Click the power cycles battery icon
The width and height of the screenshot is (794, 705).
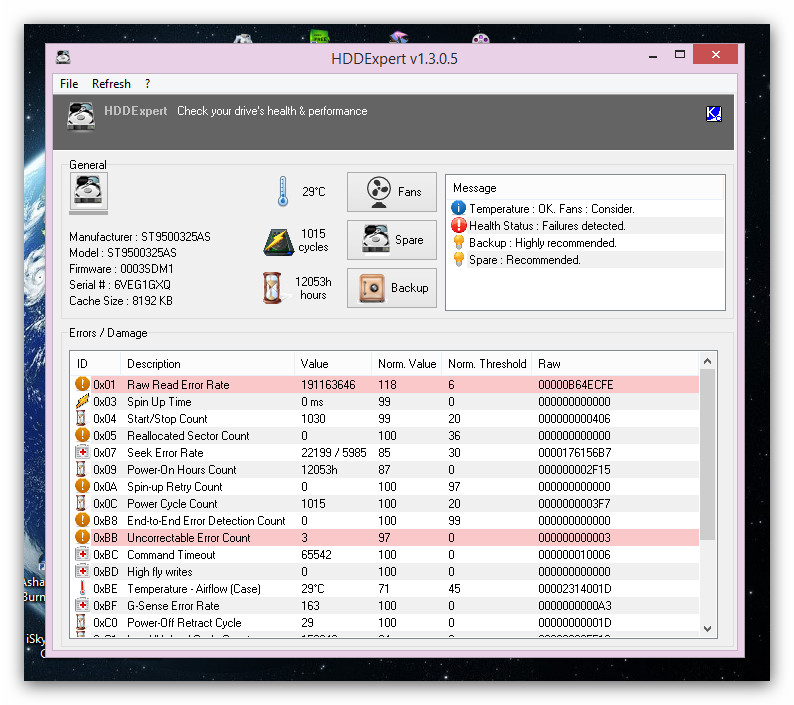(x=278, y=242)
